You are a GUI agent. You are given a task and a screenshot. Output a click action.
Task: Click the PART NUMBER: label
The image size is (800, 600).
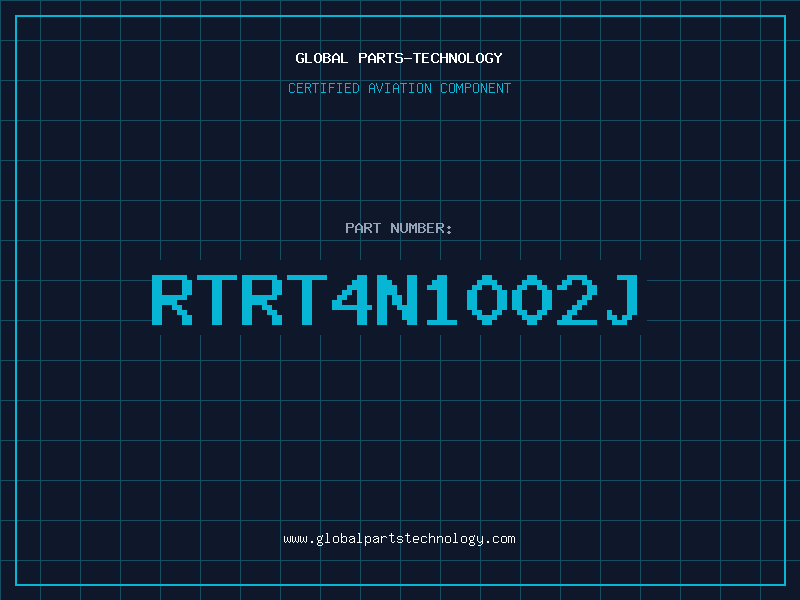tap(398, 228)
